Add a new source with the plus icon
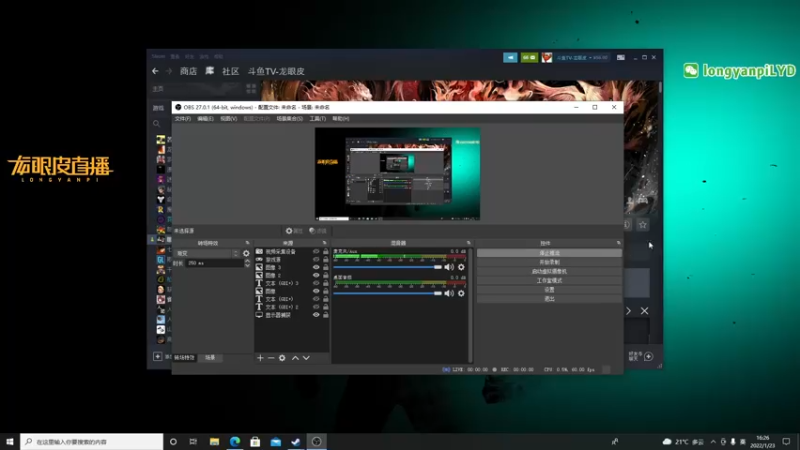This screenshot has width=800, height=450. [260, 358]
